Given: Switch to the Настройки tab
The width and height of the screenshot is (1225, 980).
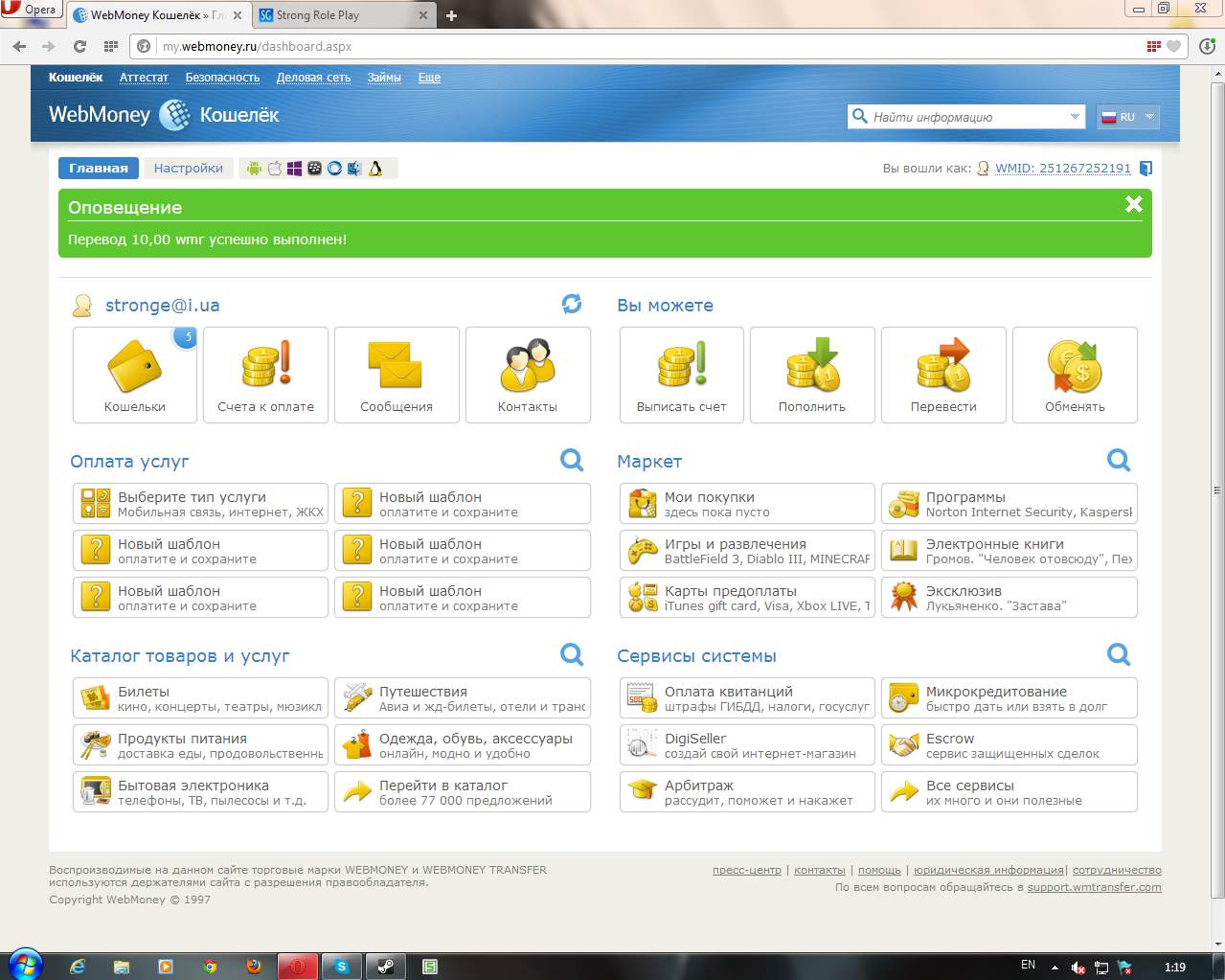Looking at the screenshot, I should coord(189,168).
